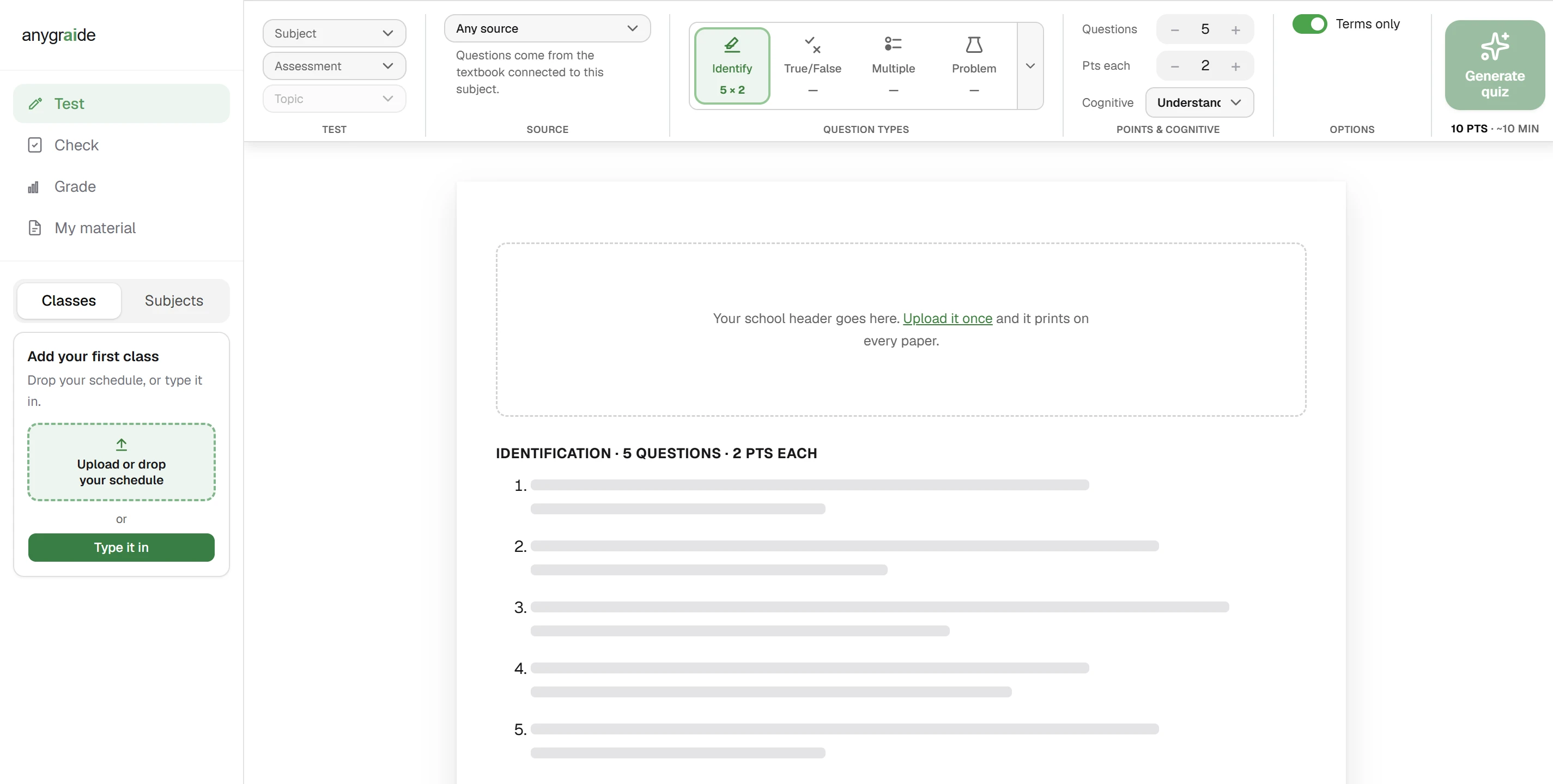
Task: Click the Pts each value 2
Action: point(1205,66)
